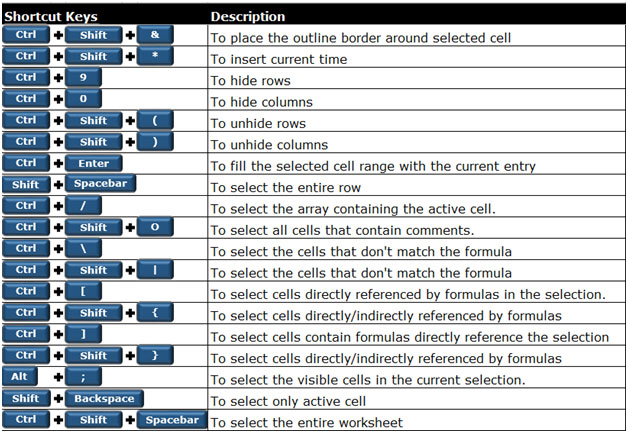This screenshot has height=433, width=628.
Task: Click the forward slash key badge
Action: (83, 205)
